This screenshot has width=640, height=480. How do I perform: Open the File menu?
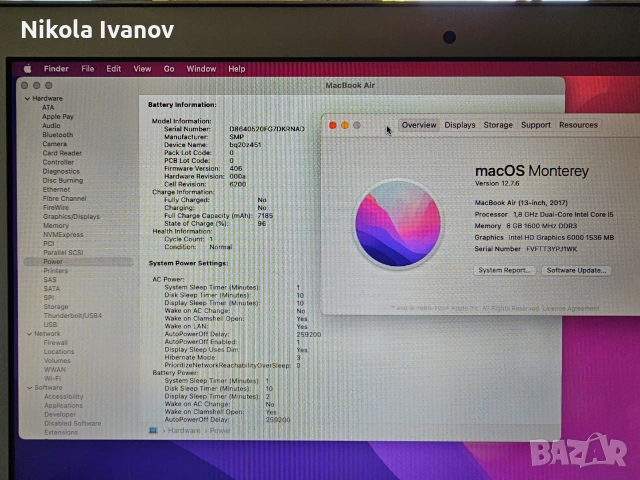87,69
